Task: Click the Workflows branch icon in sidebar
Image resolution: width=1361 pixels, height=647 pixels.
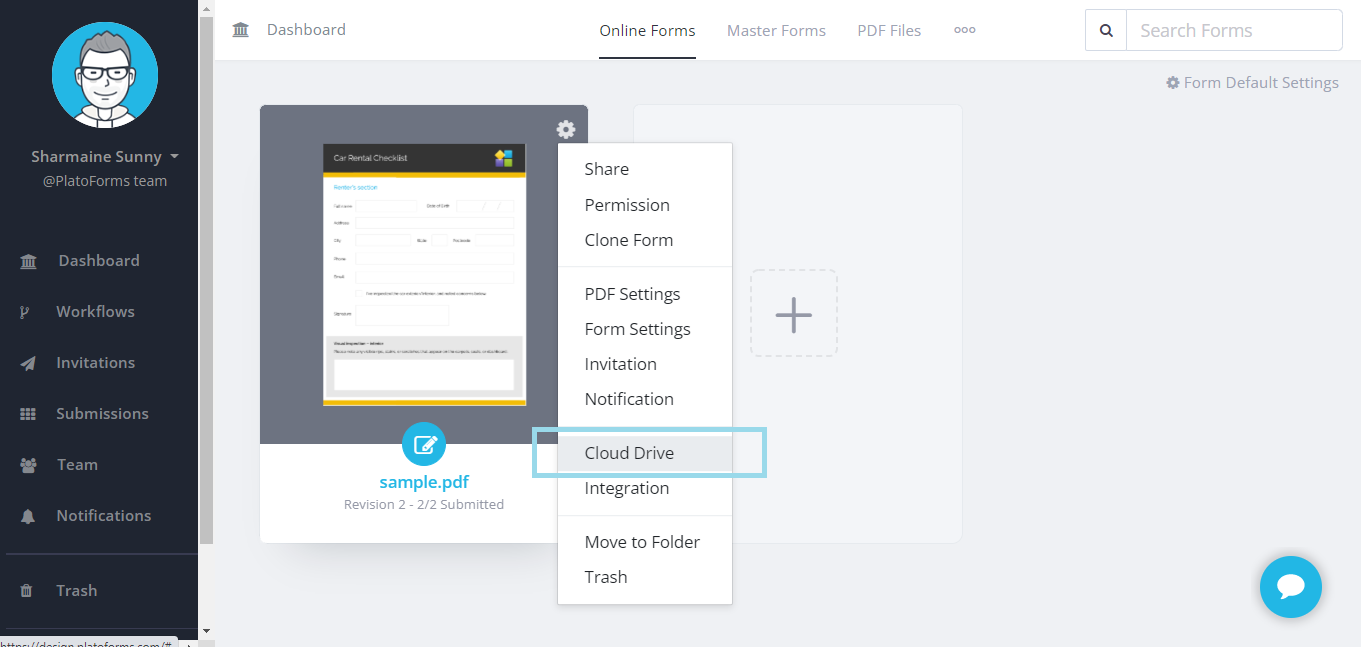Action: point(26,312)
